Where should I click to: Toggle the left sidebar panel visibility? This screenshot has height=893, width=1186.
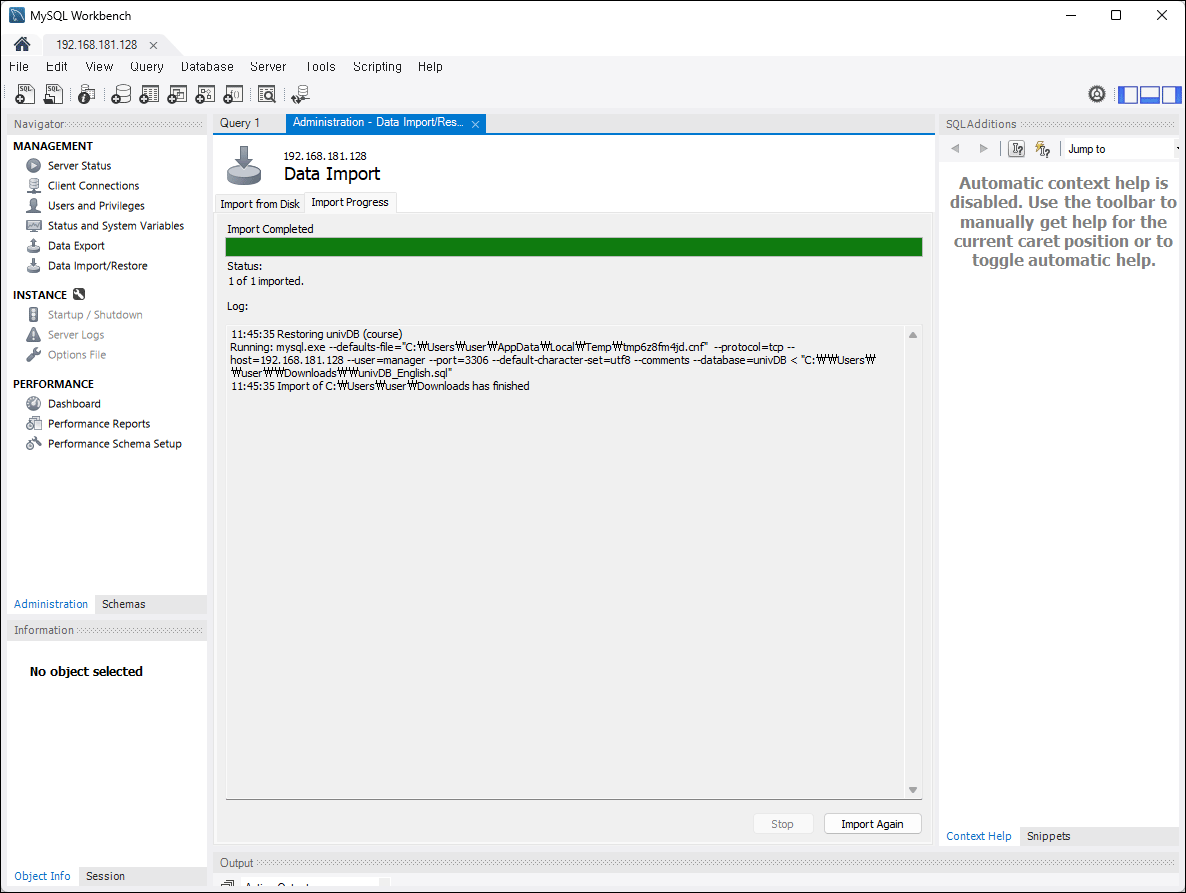pyautogui.click(x=1128, y=95)
